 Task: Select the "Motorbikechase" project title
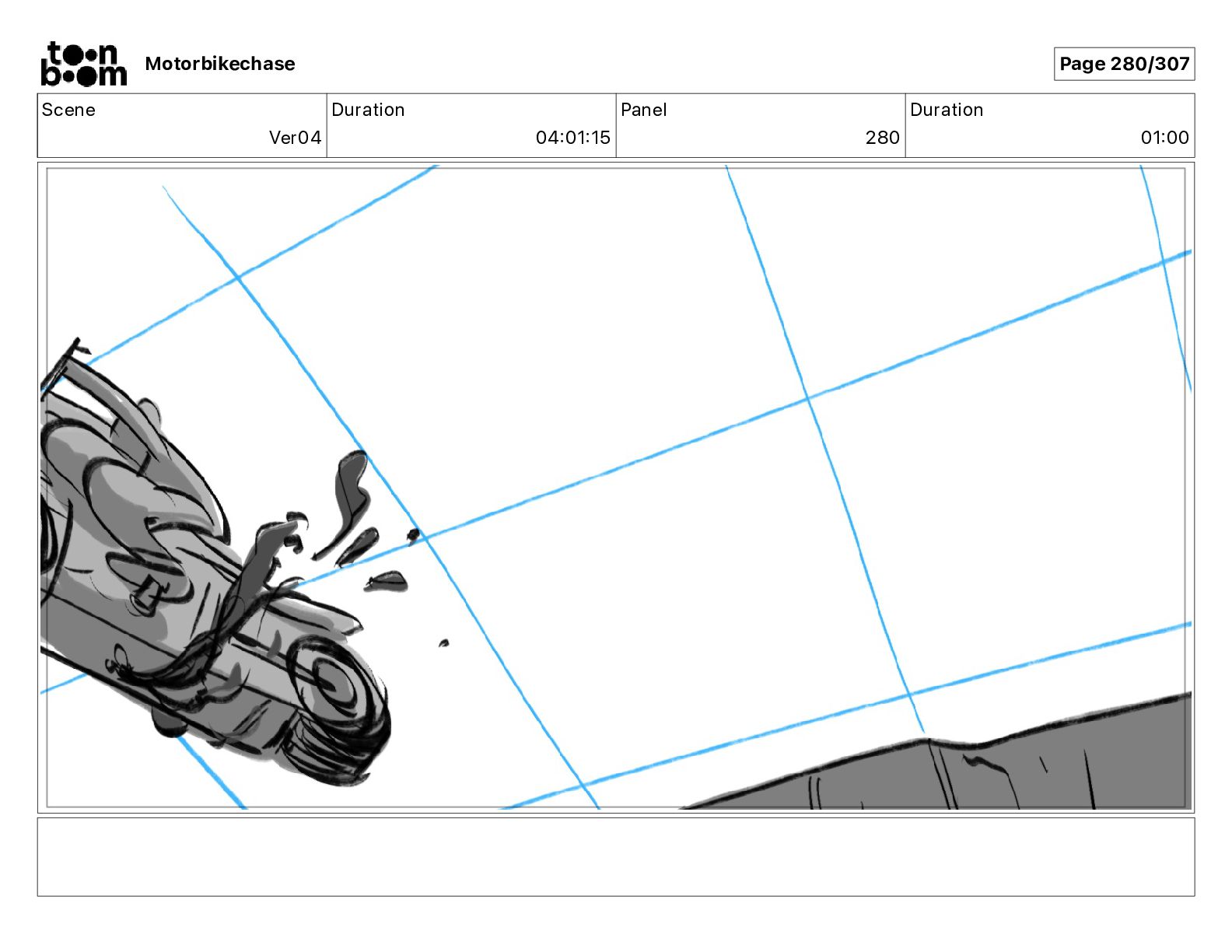click(220, 64)
